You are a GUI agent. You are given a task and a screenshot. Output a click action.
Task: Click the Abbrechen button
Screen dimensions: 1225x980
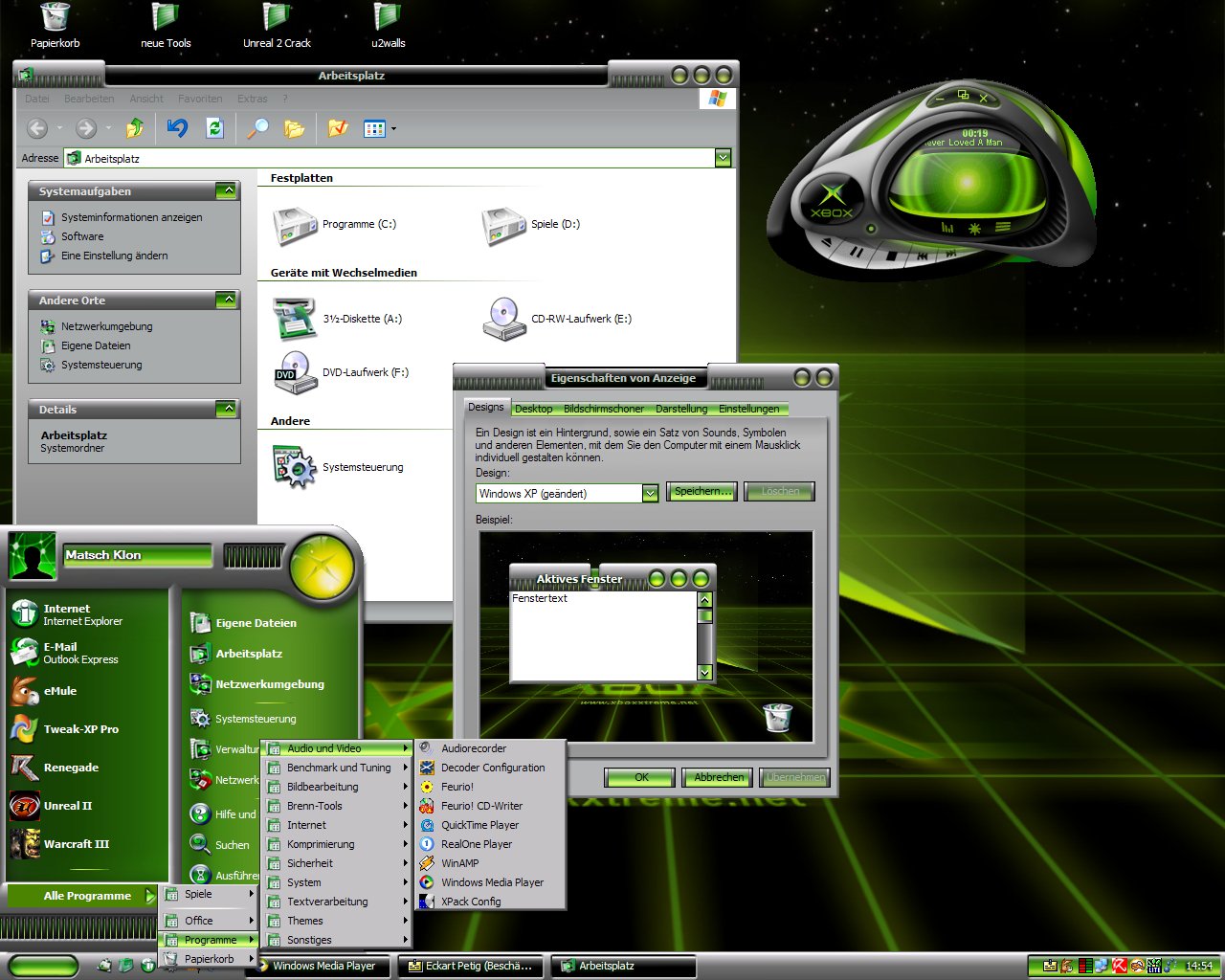pyautogui.click(x=719, y=777)
